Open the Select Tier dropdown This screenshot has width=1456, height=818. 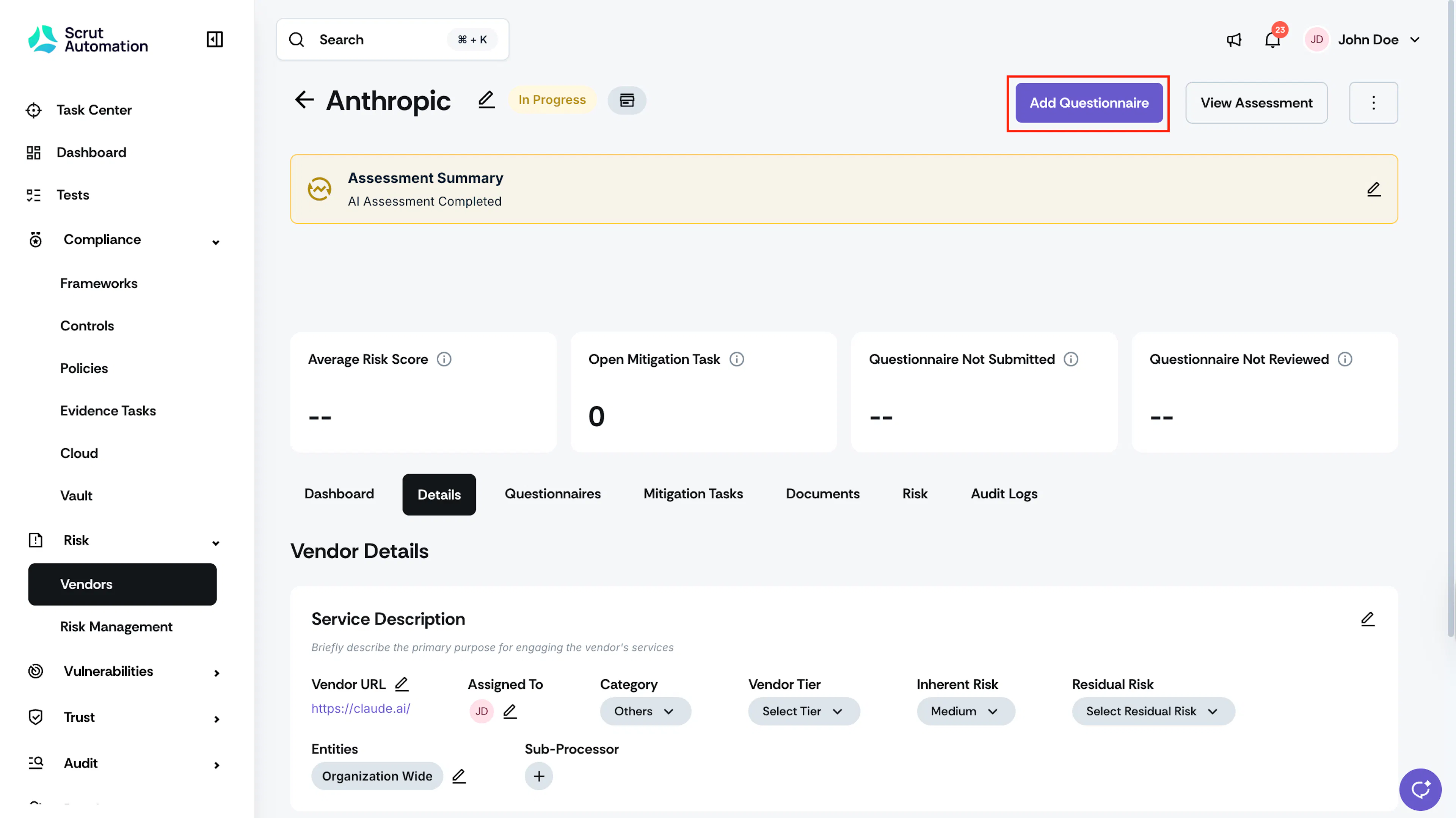point(803,711)
